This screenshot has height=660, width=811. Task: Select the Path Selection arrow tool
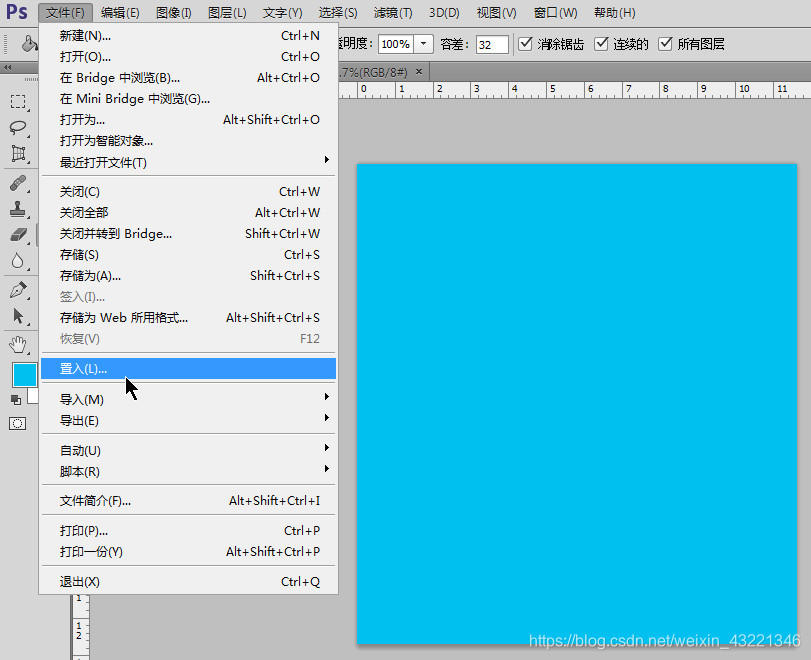(x=18, y=316)
